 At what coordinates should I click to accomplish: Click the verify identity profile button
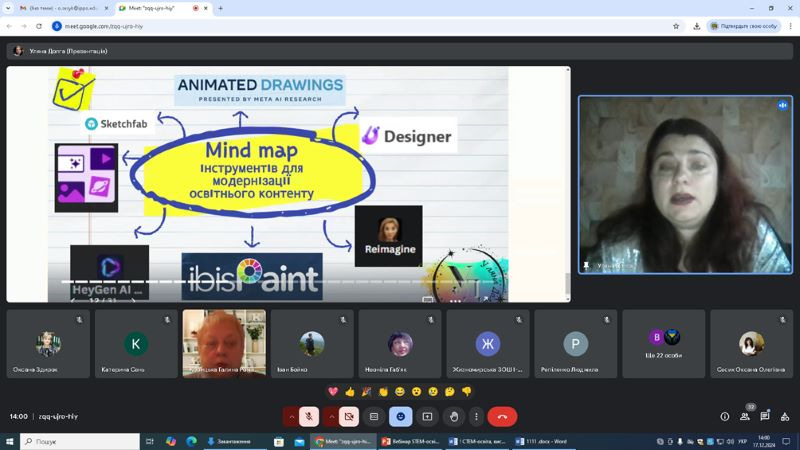[x=744, y=26]
